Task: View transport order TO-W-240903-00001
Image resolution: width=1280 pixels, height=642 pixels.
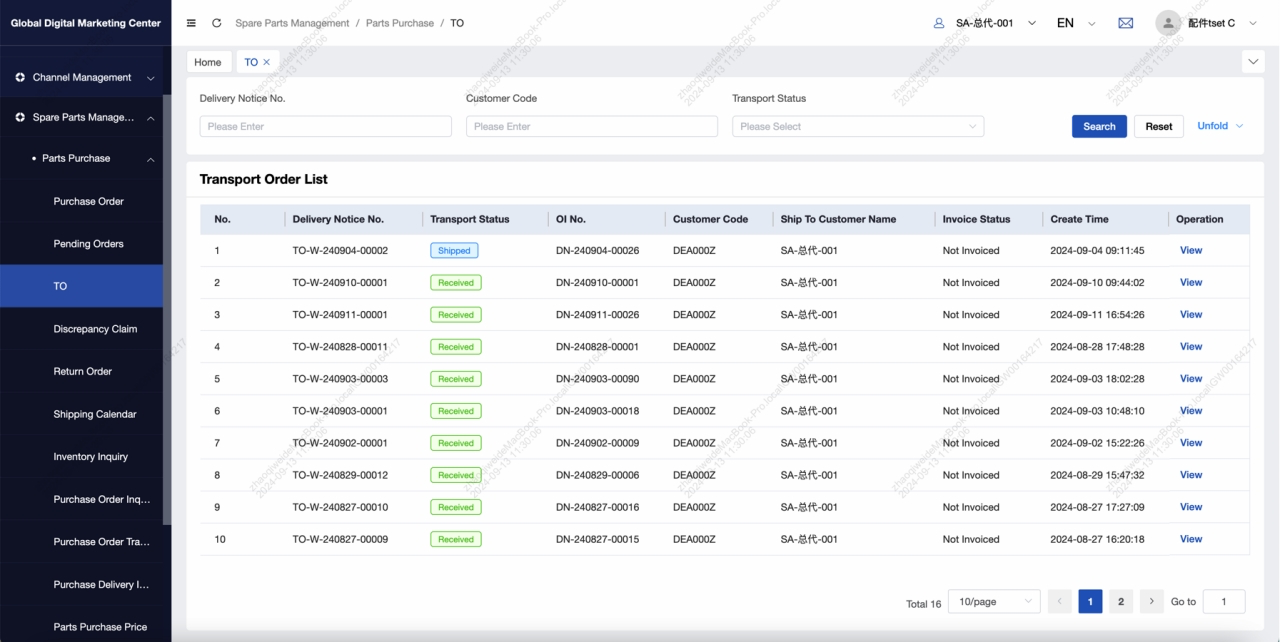Action: coord(1191,410)
